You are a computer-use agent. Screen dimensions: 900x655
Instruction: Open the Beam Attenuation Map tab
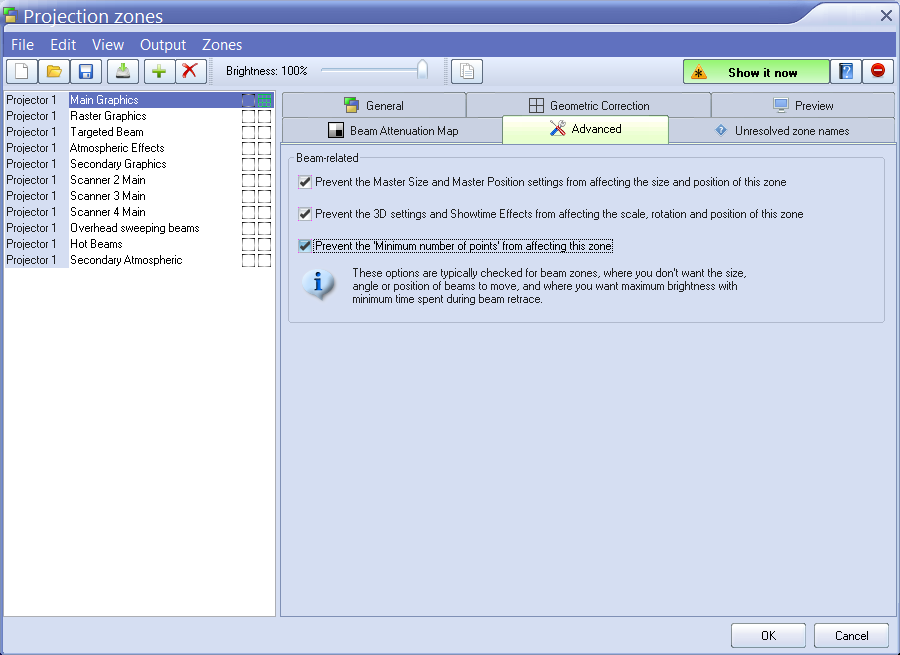[x=392, y=131]
